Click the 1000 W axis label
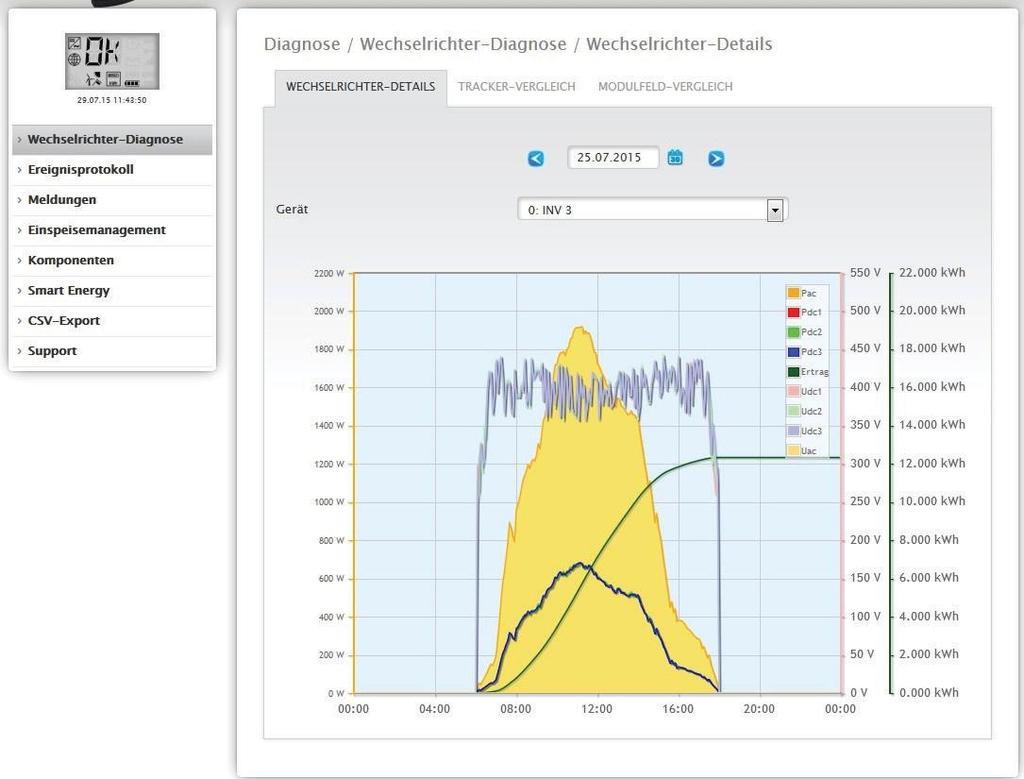This screenshot has height=779, width=1024. click(328, 502)
